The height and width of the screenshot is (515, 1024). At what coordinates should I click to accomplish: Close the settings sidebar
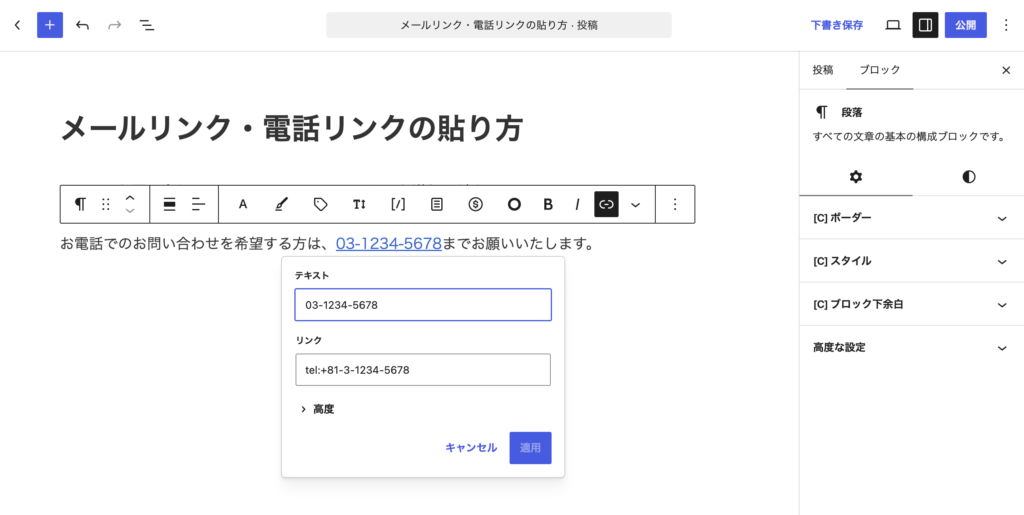[x=1006, y=70]
